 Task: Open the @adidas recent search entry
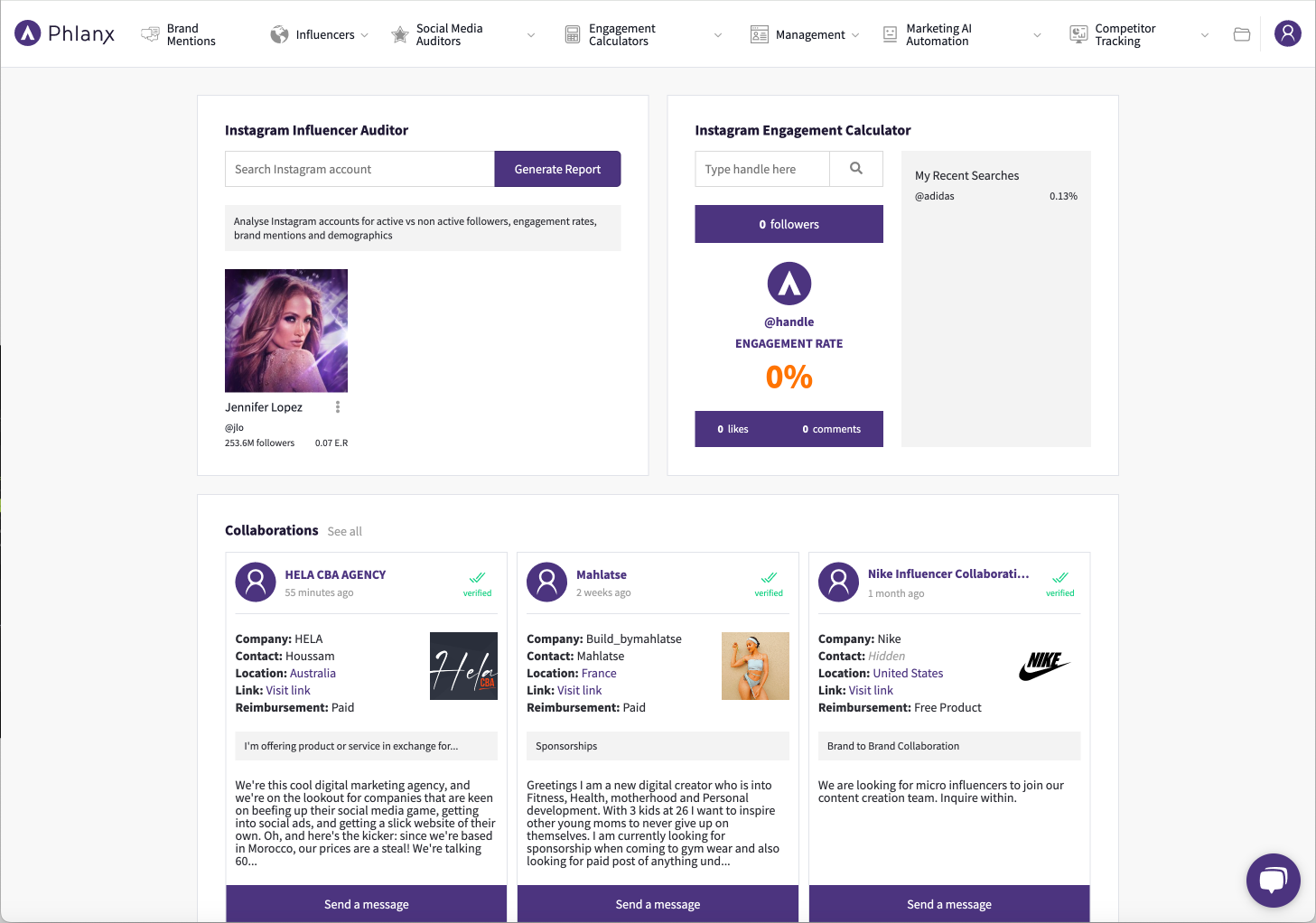pyautogui.click(x=935, y=196)
